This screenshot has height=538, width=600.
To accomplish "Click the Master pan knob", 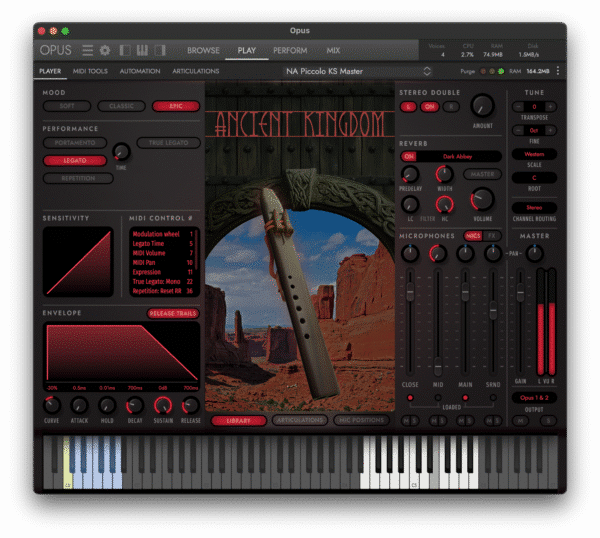I will [x=535, y=254].
